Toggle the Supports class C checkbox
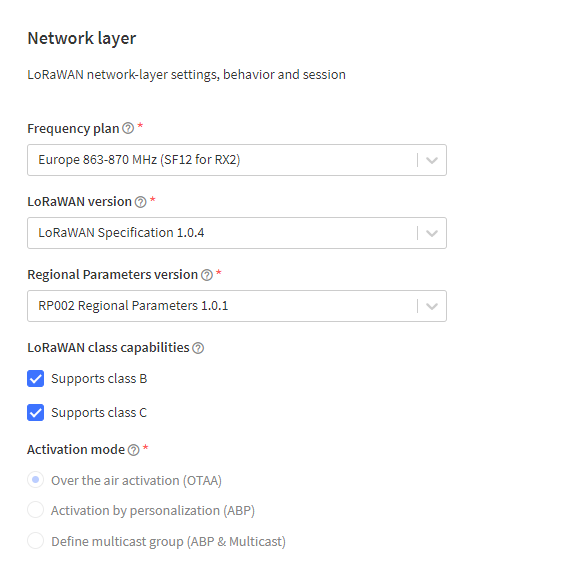 tap(35, 412)
